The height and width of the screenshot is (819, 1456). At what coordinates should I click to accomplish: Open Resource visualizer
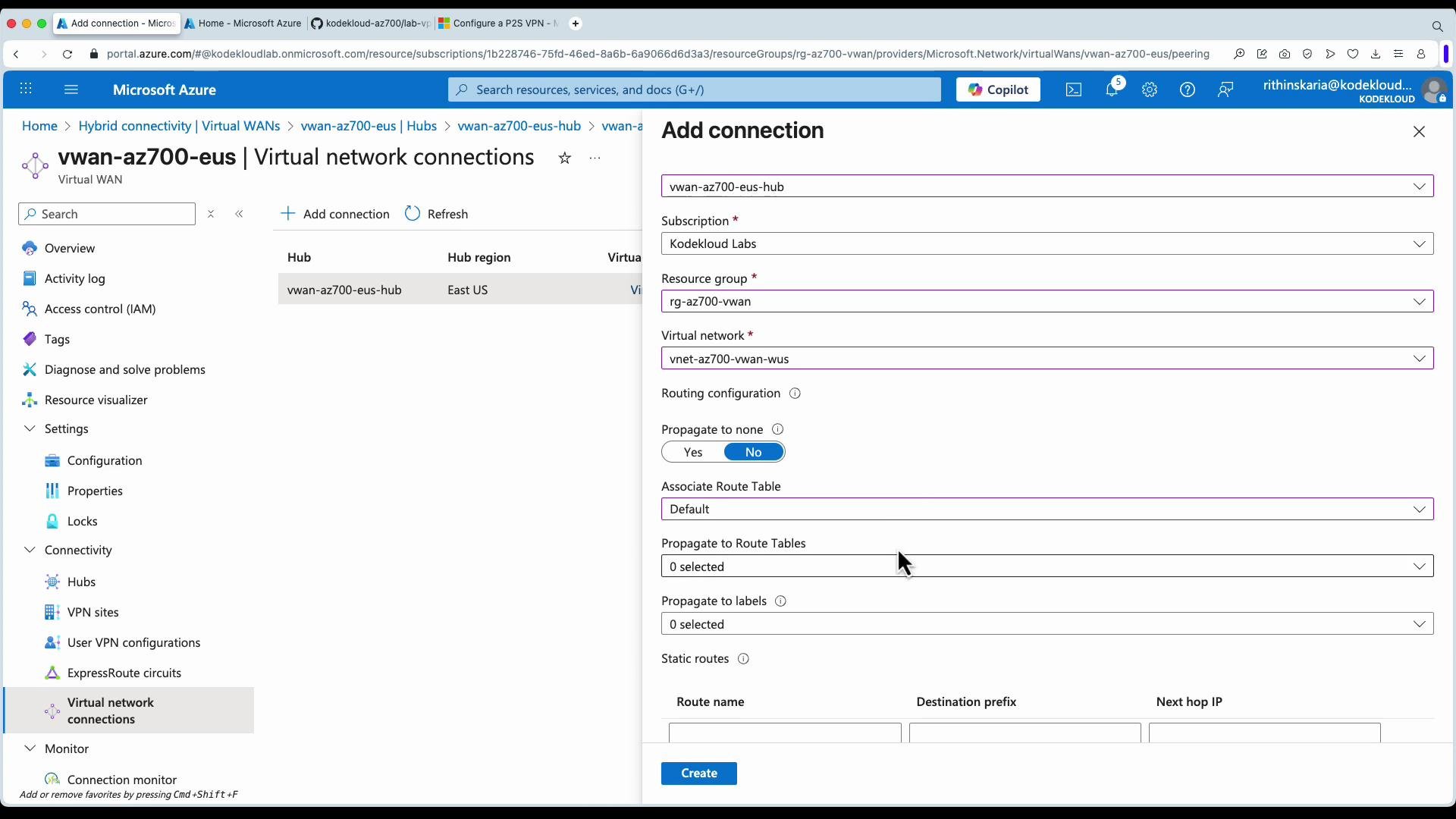[96, 400]
